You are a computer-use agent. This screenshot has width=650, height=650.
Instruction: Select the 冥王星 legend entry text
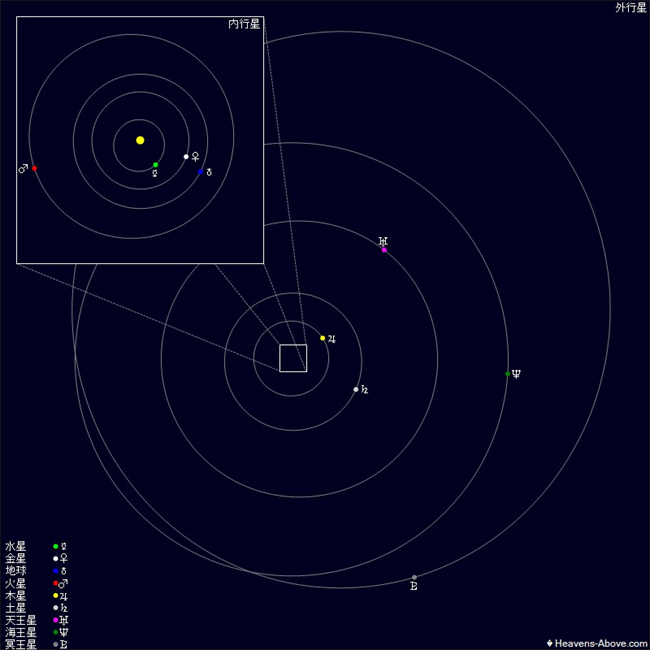(21, 645)
